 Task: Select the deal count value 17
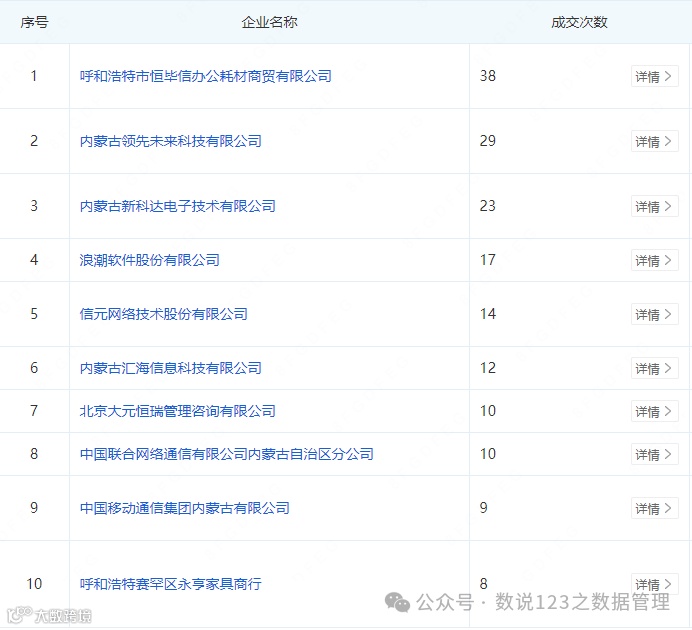[488, 260]
